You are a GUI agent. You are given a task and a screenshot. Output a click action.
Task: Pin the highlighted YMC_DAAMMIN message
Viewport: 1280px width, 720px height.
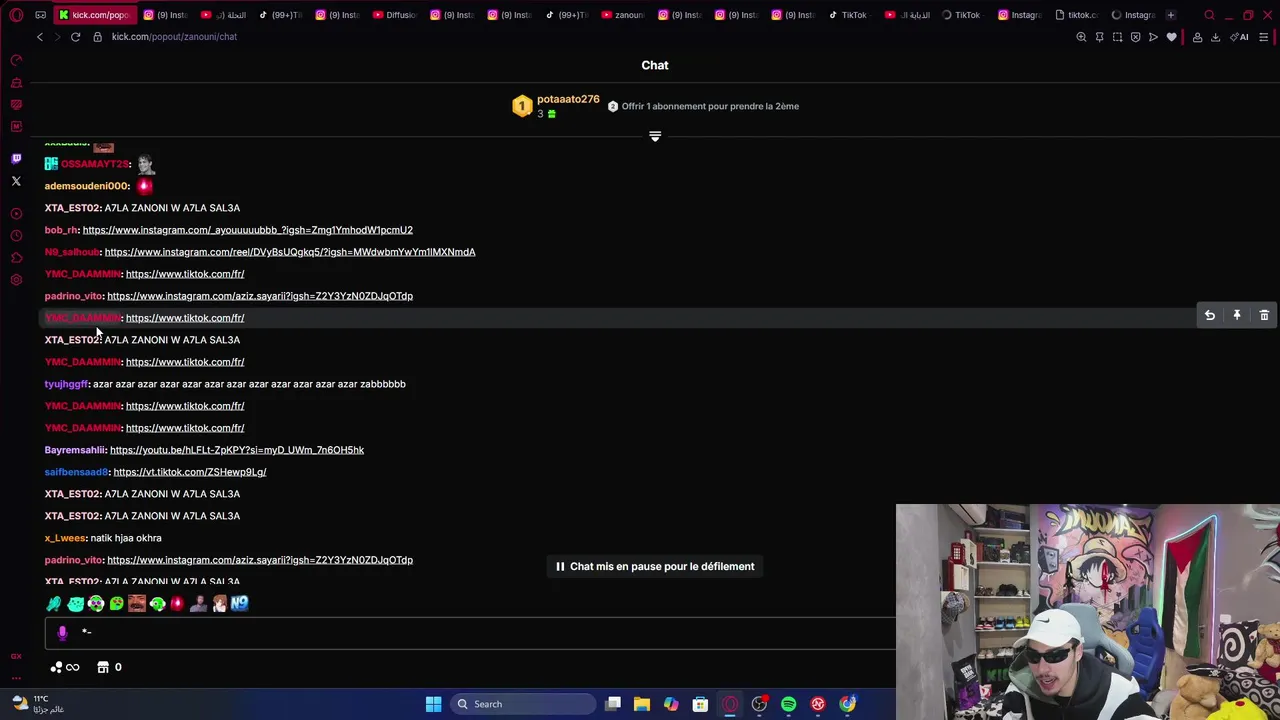pyautogui.click(x=1237, y=316)
